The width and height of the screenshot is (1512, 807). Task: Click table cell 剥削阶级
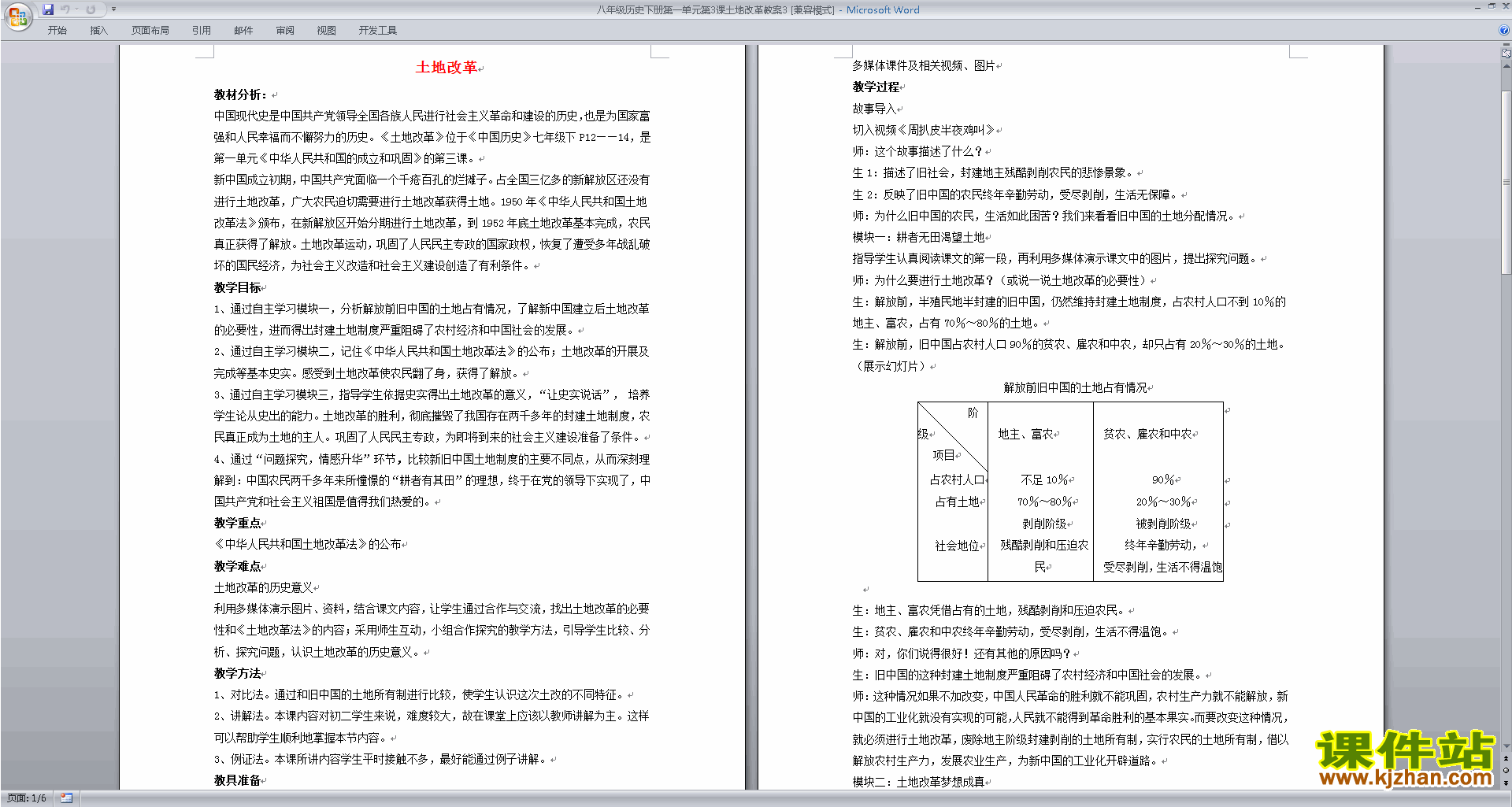click(1044, 524)
